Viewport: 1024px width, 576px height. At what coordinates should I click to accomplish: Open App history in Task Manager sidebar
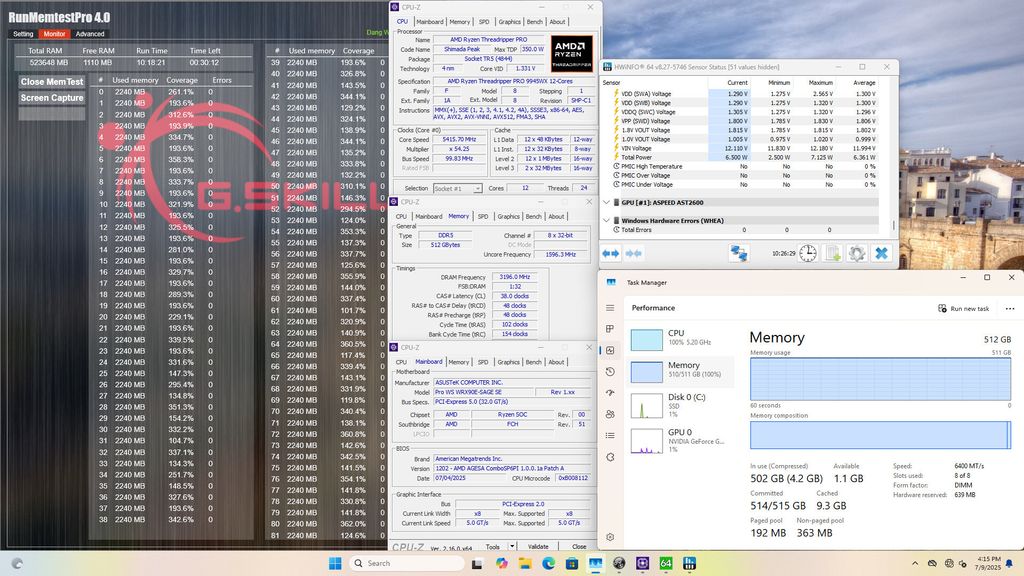pos(610,371)
